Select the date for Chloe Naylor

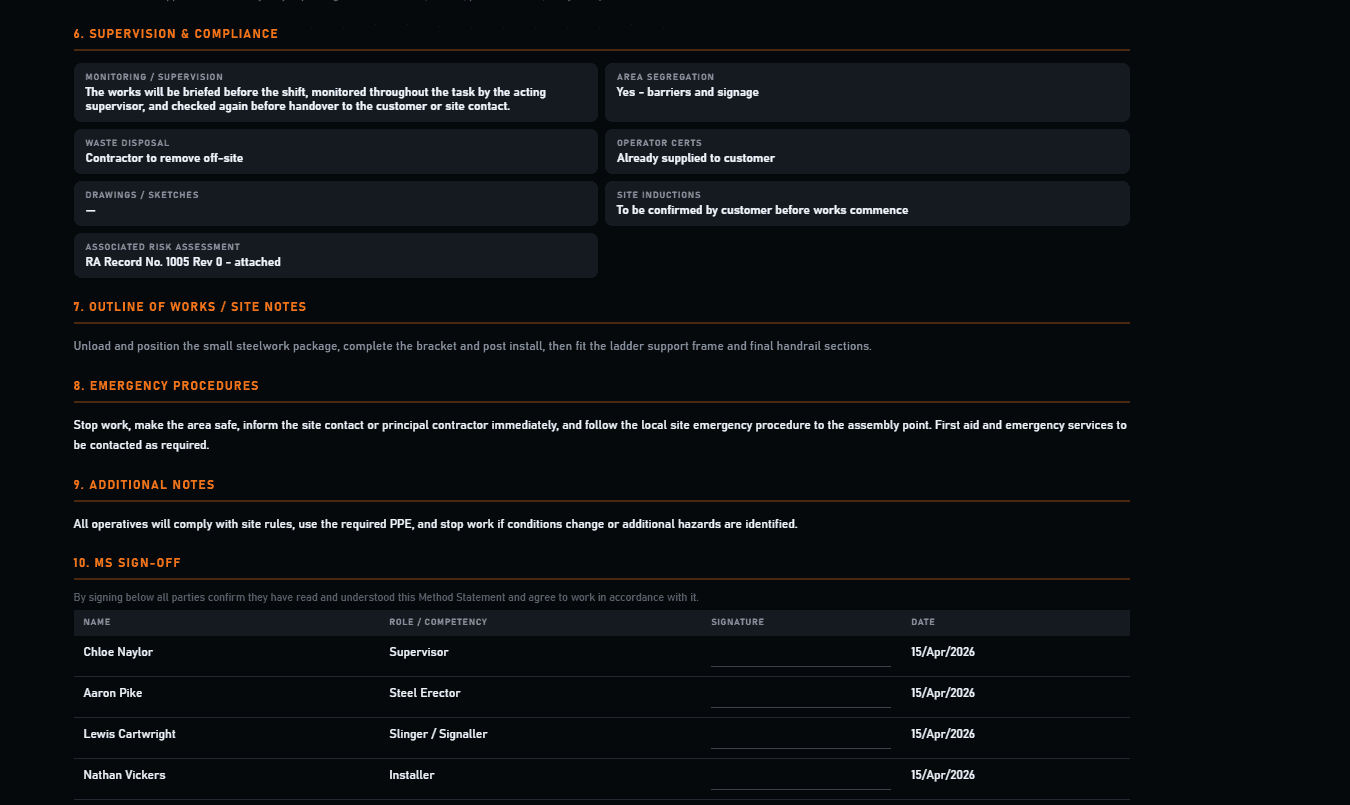tap(940, 652)
